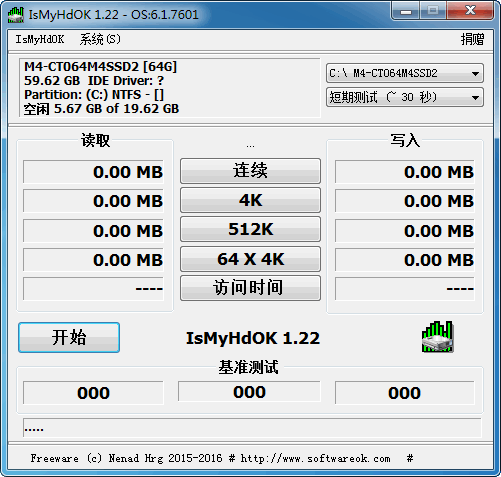
Task: Click the "IsMyHdOK 1.22" label beside 开始
Action: [253, 338]
